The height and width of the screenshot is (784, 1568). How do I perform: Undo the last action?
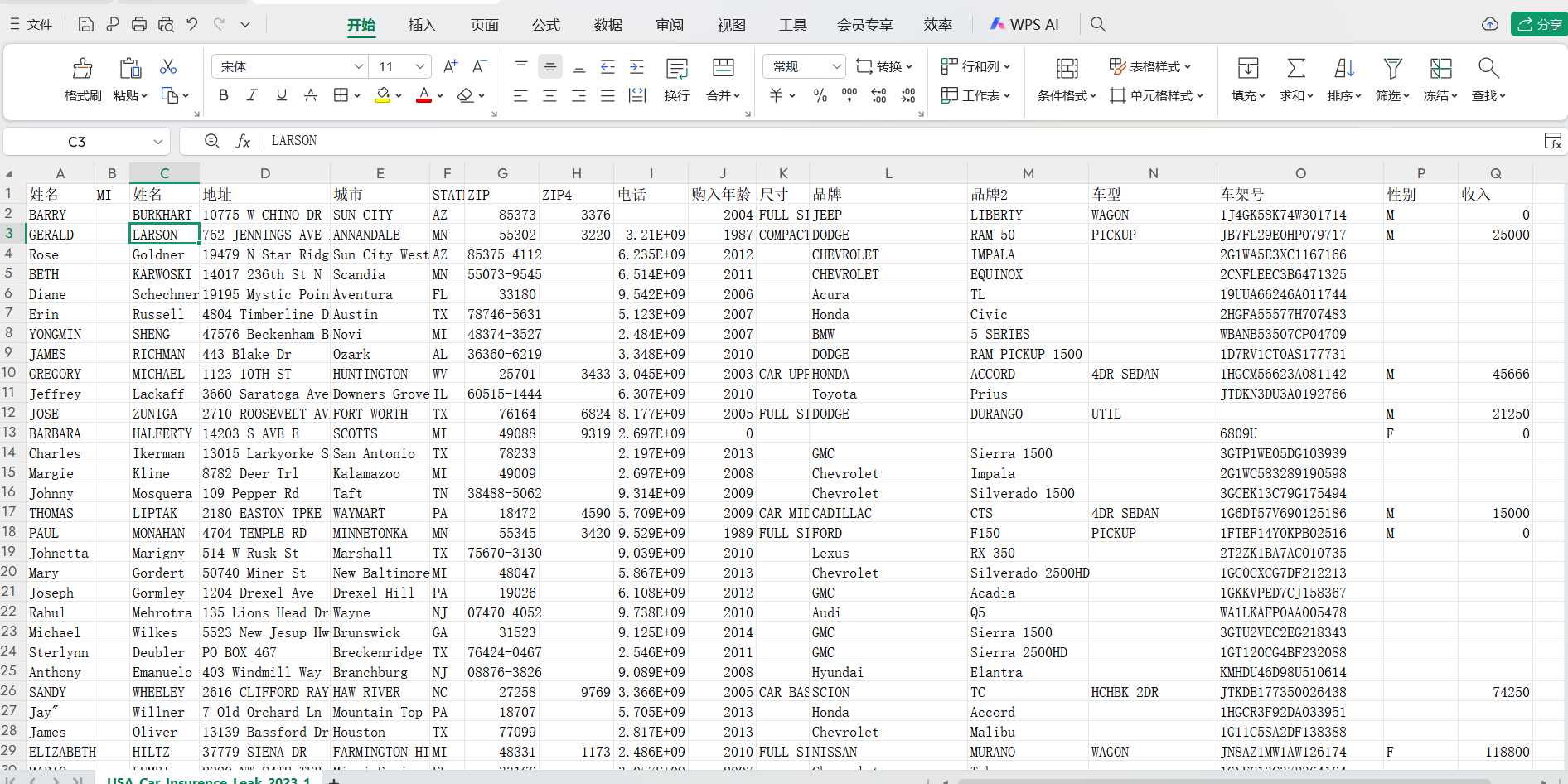(192, 24)
